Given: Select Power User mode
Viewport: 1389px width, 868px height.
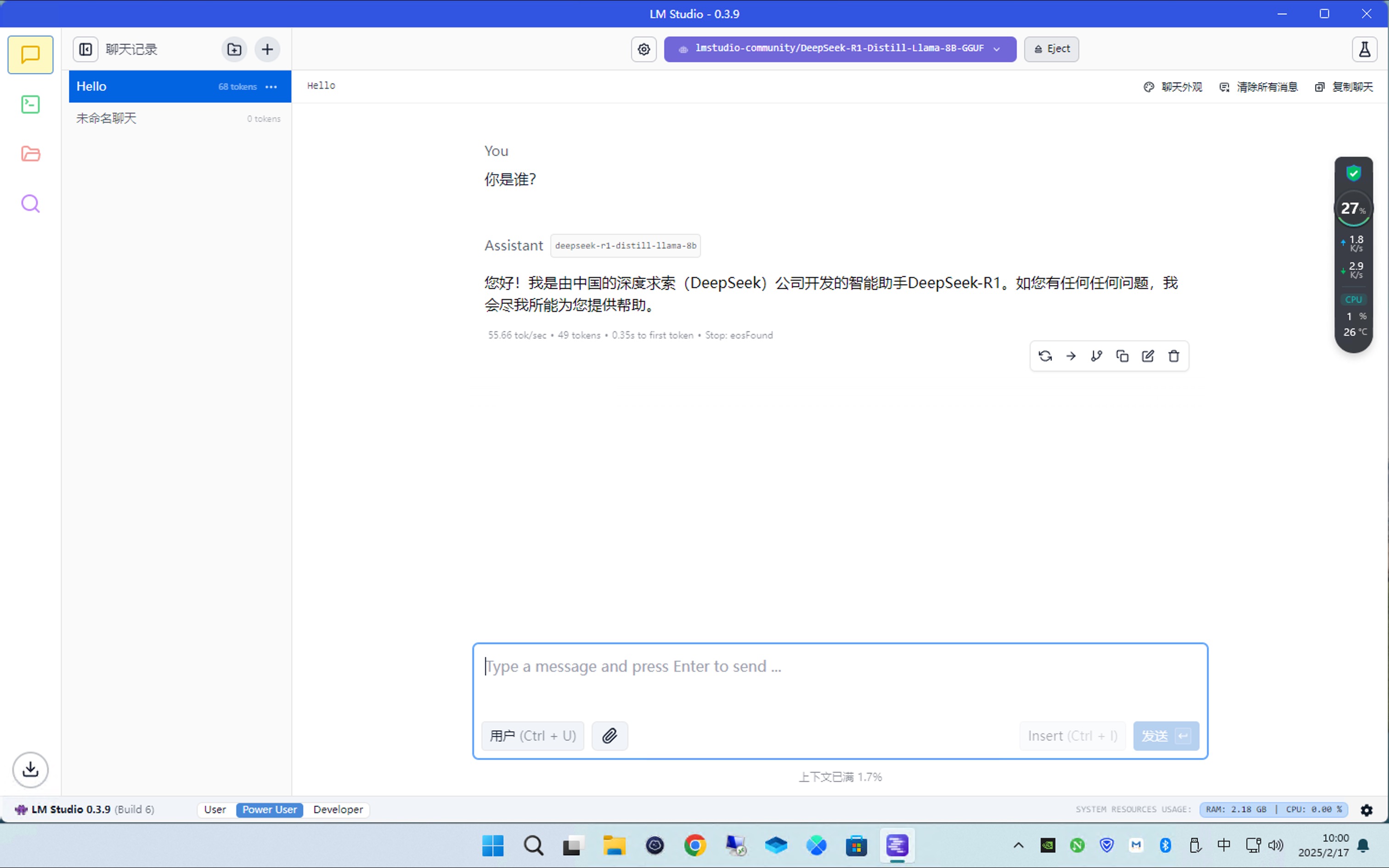Looking at the screenshot, I should 269,809.
